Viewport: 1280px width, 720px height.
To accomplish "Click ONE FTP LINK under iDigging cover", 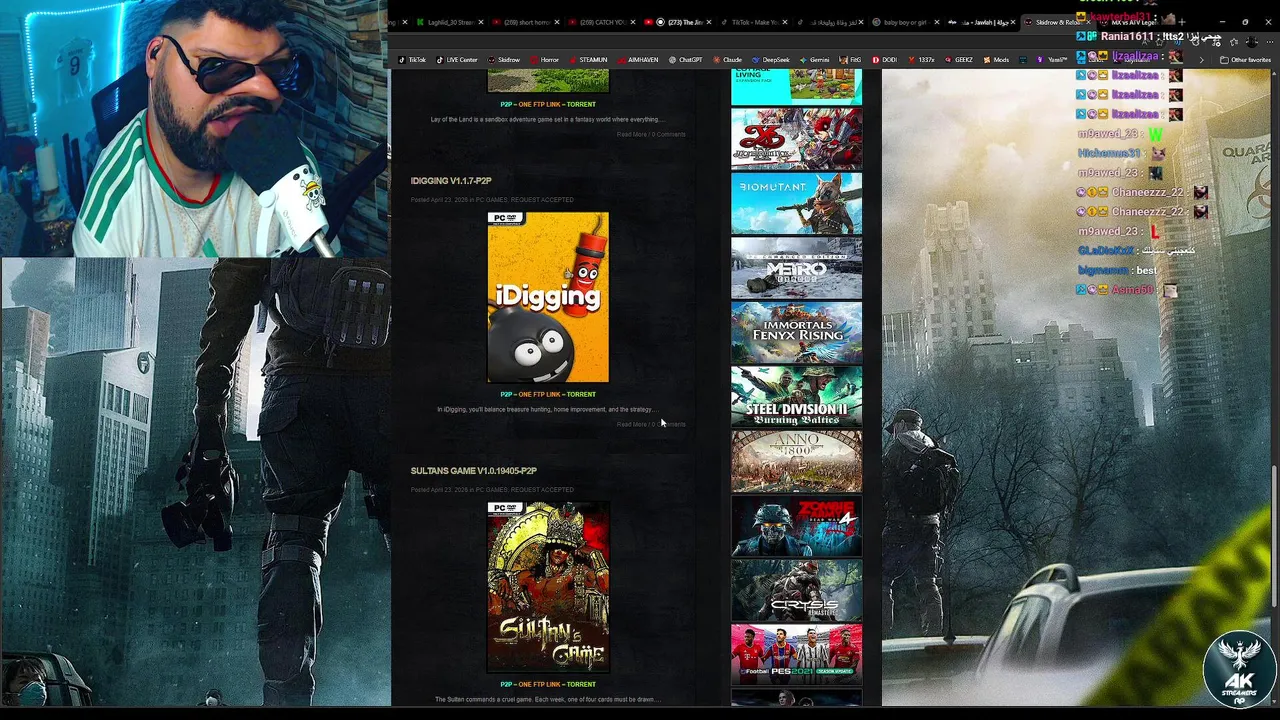I will point(540,394).
